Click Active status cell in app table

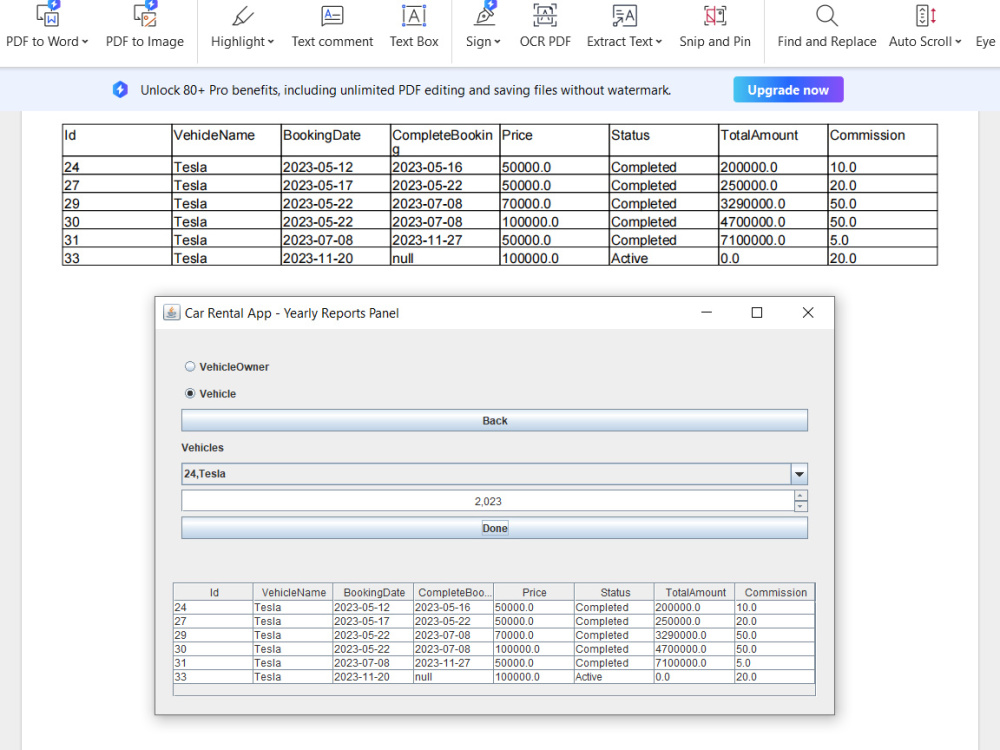(614, 677)
